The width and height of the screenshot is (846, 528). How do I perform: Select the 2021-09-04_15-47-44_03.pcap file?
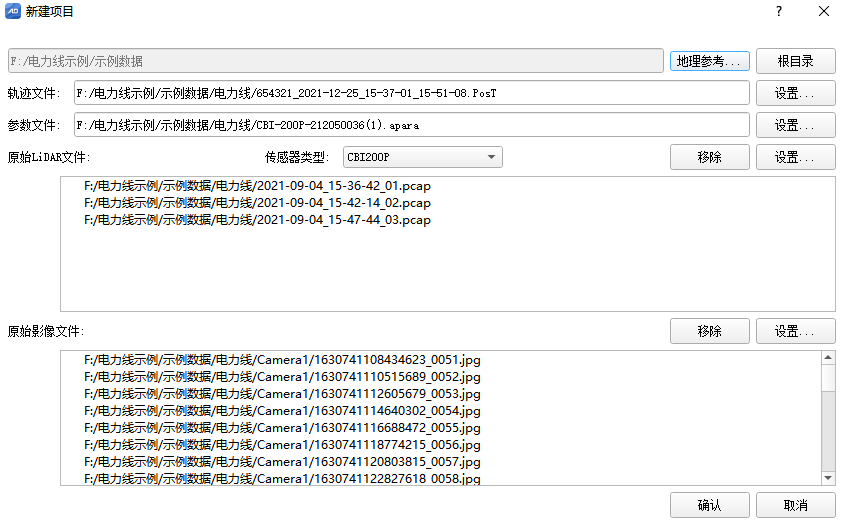(257, 220)
